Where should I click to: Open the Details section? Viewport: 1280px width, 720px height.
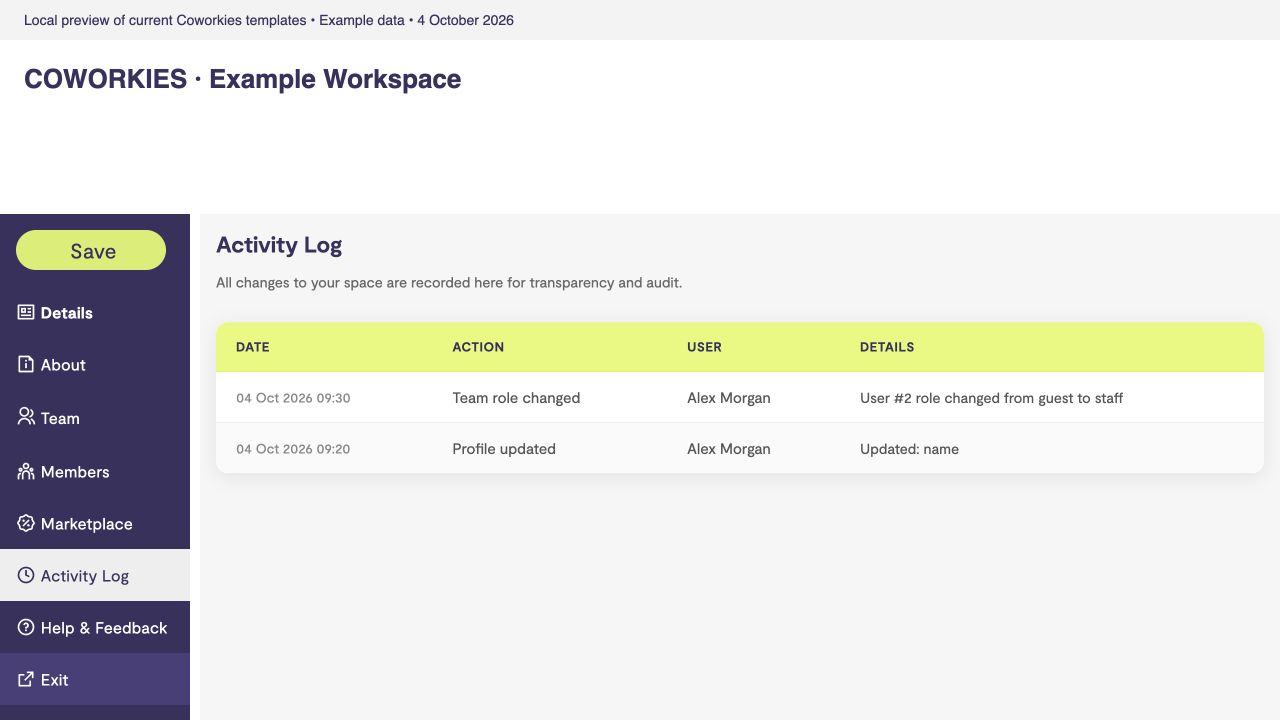[x=95, y=313]
